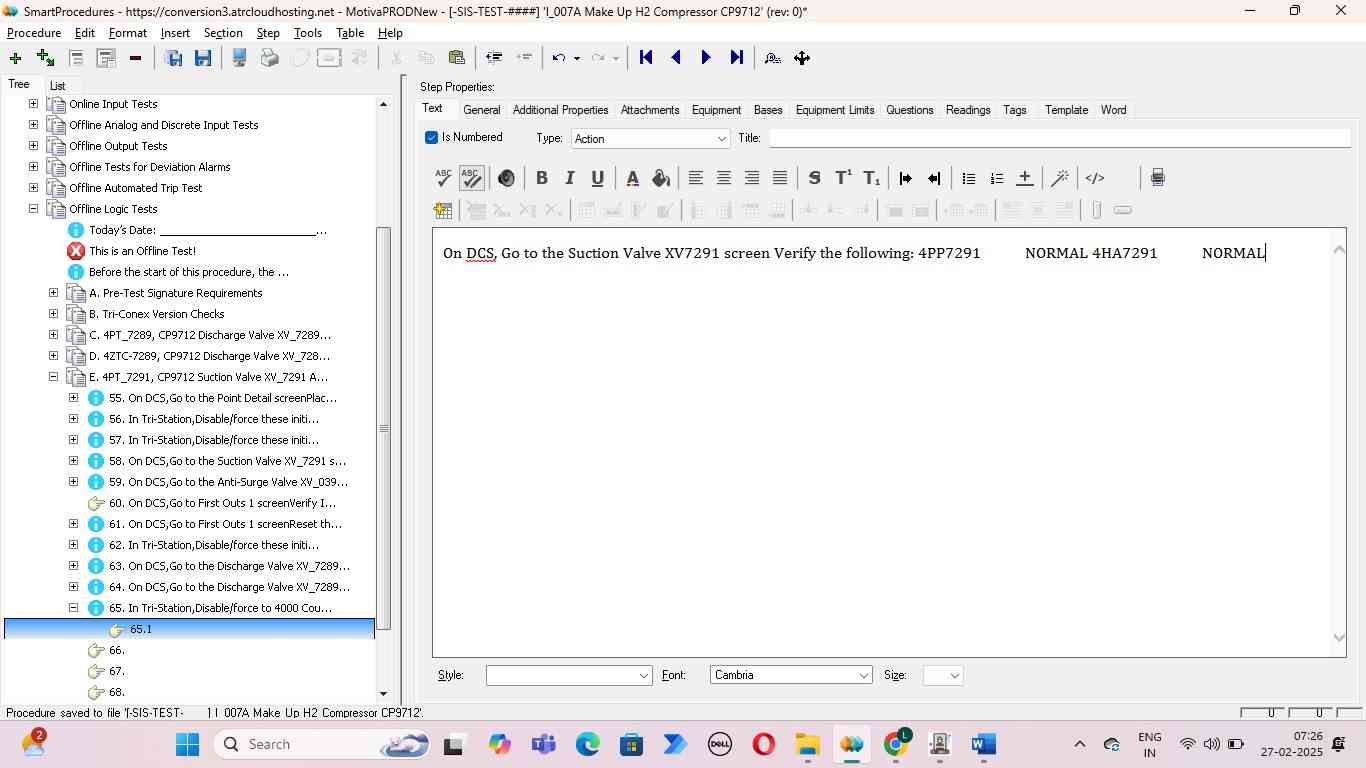Screen dimensions: 1366x768
Task: Click the red minus delete step icon
Action: click(x=135, y=58)
